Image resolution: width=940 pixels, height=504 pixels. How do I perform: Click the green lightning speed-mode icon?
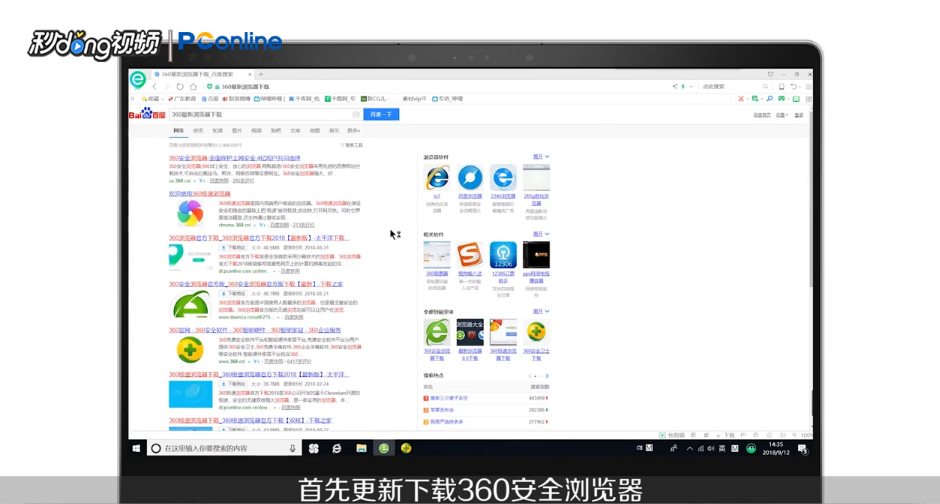[683, 86]
